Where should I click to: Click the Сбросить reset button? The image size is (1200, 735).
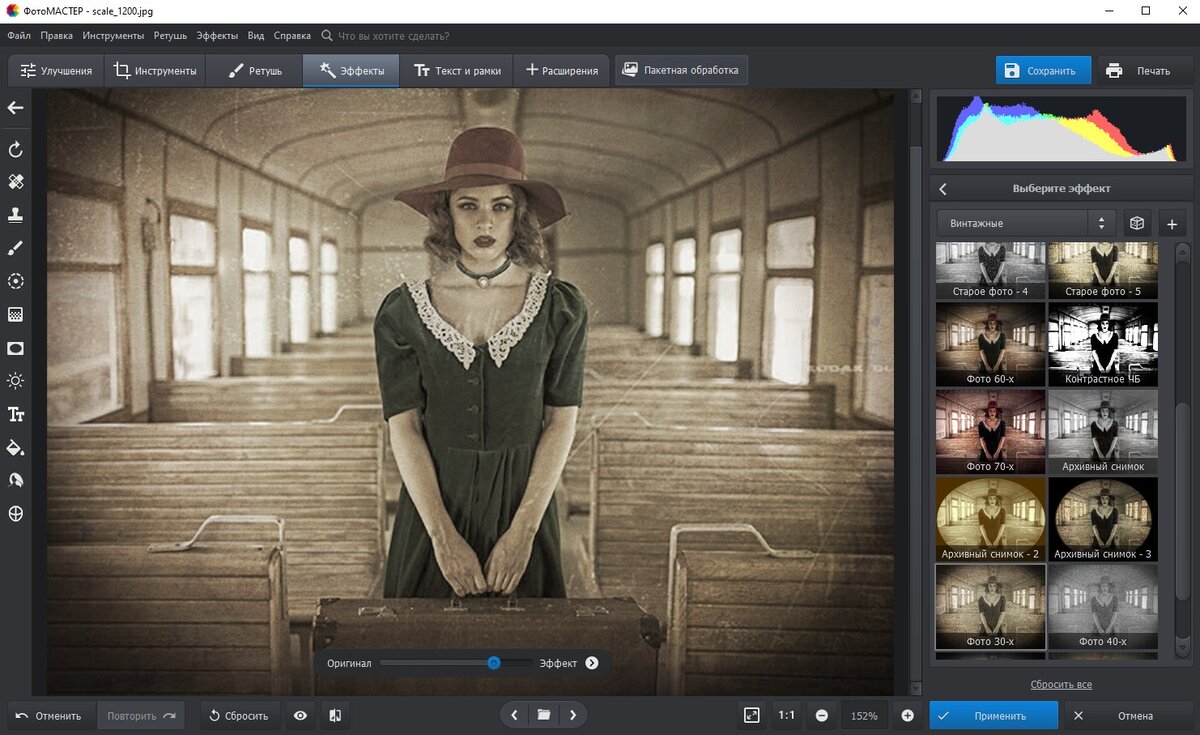click(x=239, y=716)
